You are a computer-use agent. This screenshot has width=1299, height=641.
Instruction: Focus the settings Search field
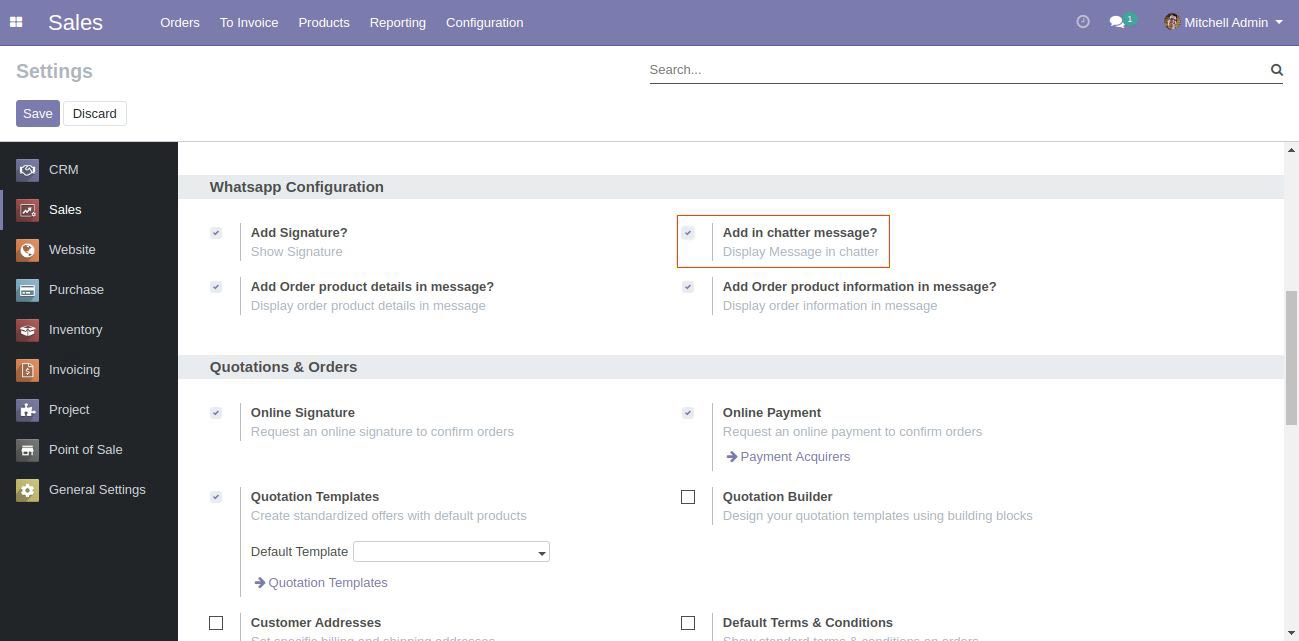[x=955, y=70]
